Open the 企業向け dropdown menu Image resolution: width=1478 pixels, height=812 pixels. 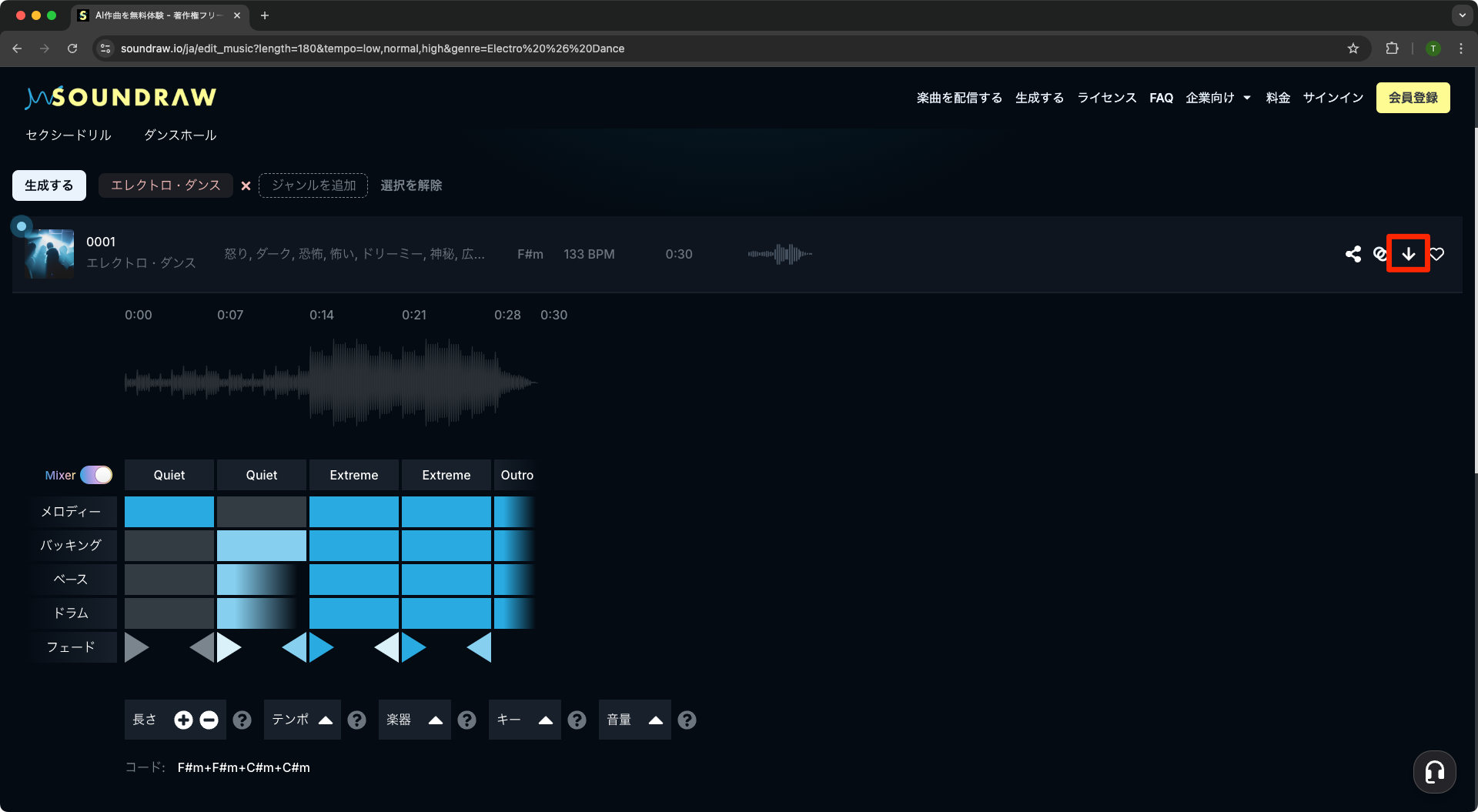(x=1218, y=98)
